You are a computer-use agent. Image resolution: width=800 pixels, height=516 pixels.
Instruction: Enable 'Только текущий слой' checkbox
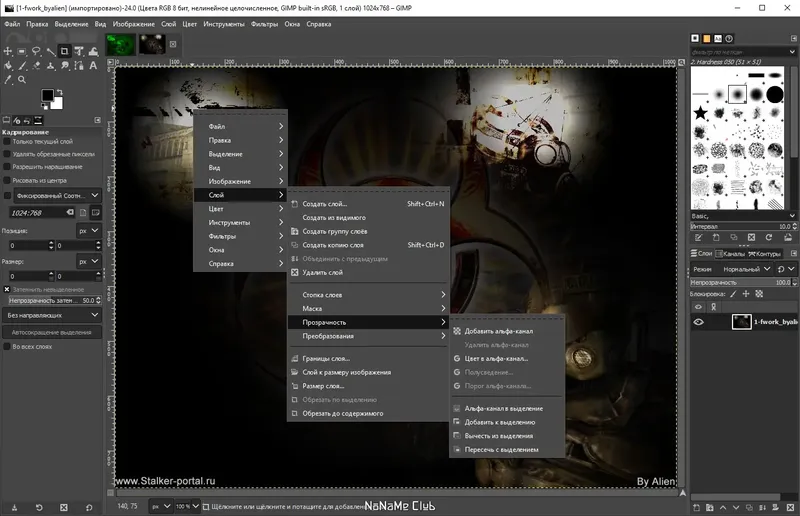point(6,141)
